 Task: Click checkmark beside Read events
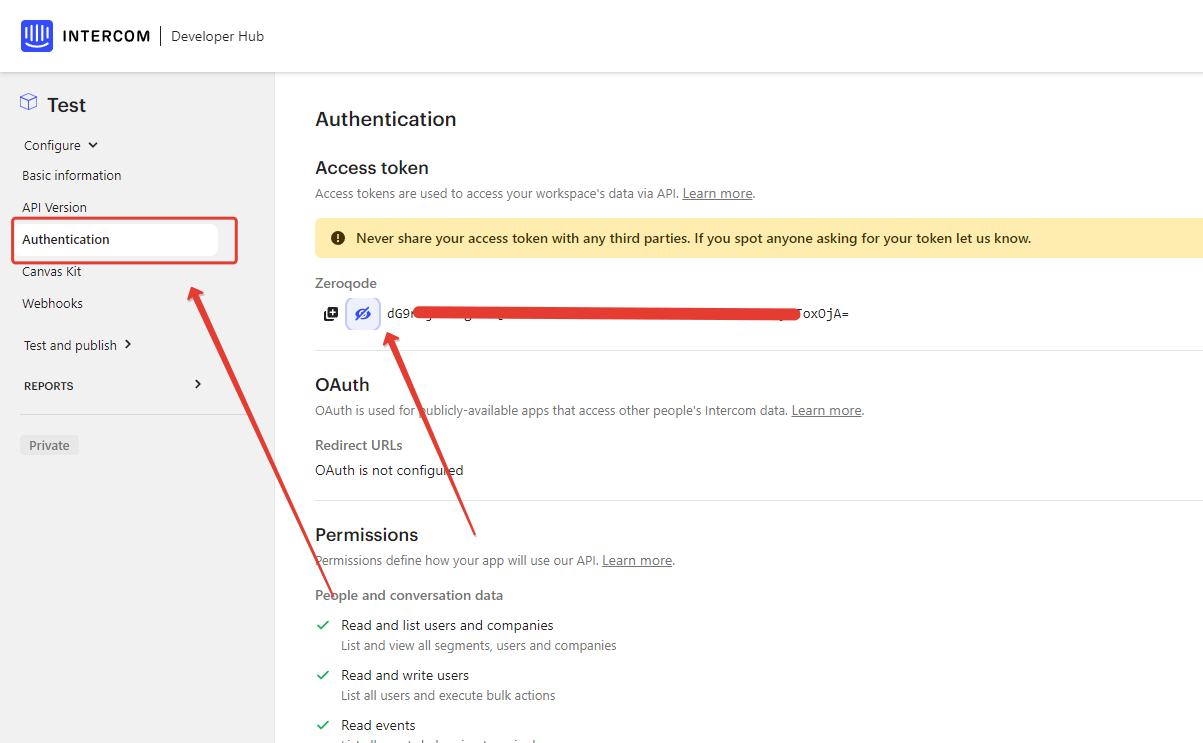coord(323,725)
